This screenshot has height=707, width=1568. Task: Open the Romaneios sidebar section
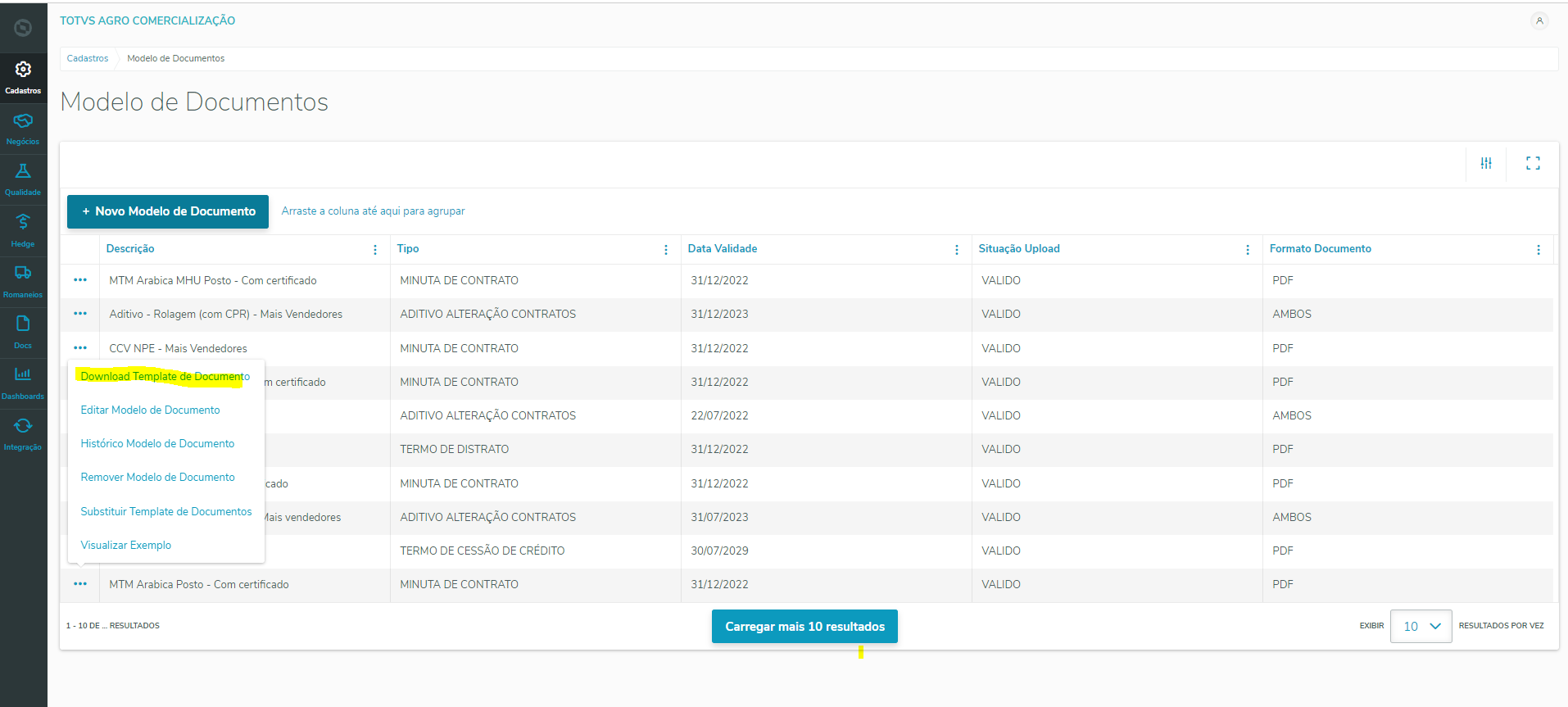coord(23,282)
